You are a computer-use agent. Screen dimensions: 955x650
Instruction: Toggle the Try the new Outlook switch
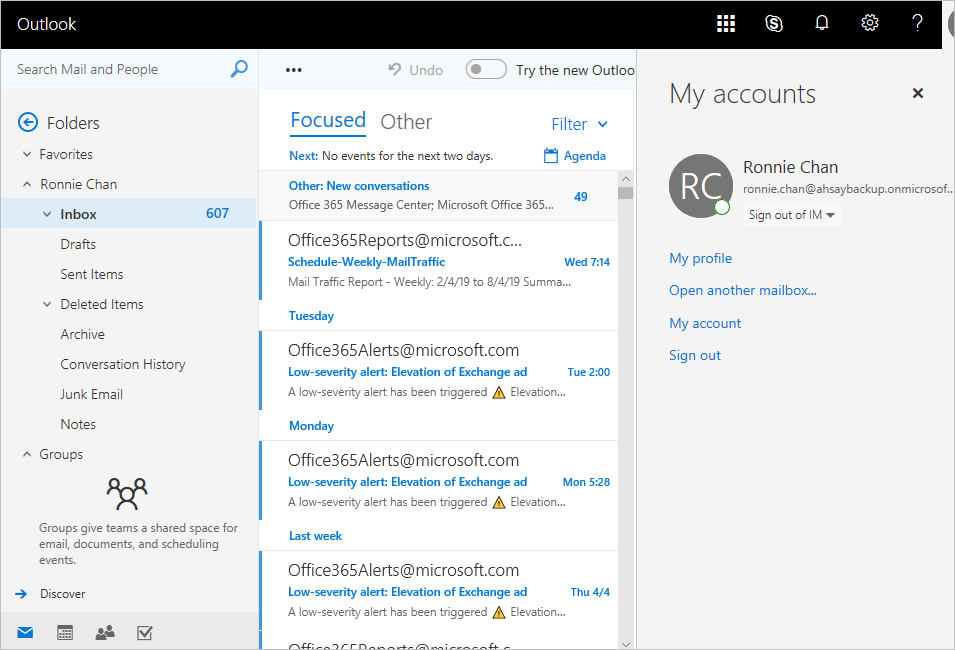(x=486, y=70)
